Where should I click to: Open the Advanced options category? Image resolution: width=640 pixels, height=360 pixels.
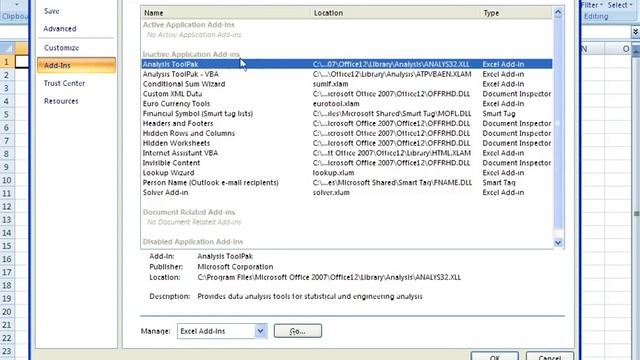click(60, 29)
